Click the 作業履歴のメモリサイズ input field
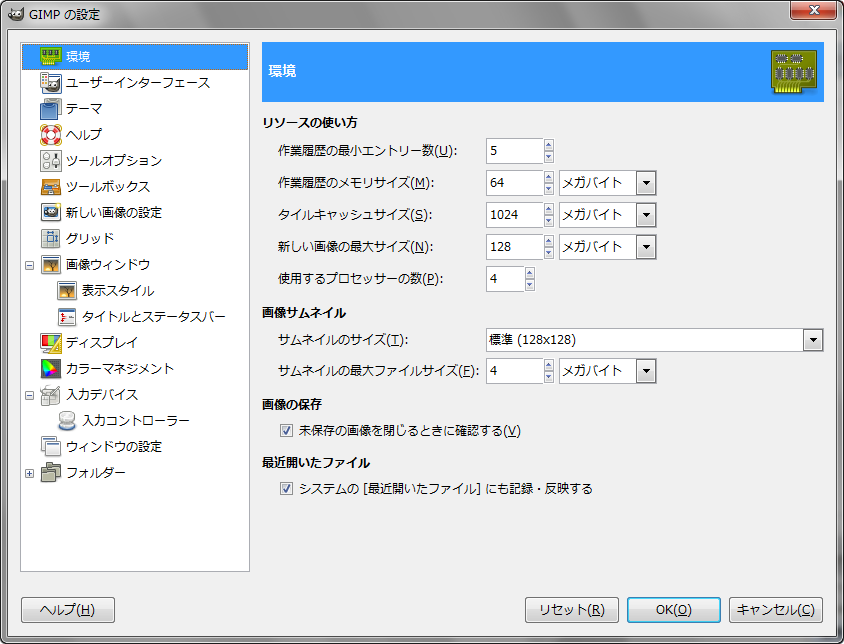The width and height of the screenshot is (844, 644). point(513,182)
